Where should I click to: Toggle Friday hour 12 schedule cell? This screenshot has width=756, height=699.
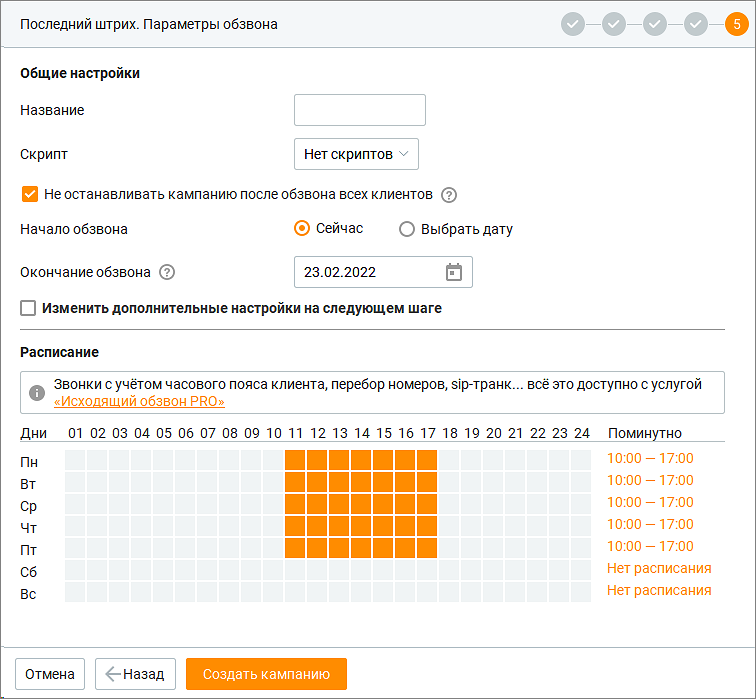[x=317, y=548]
